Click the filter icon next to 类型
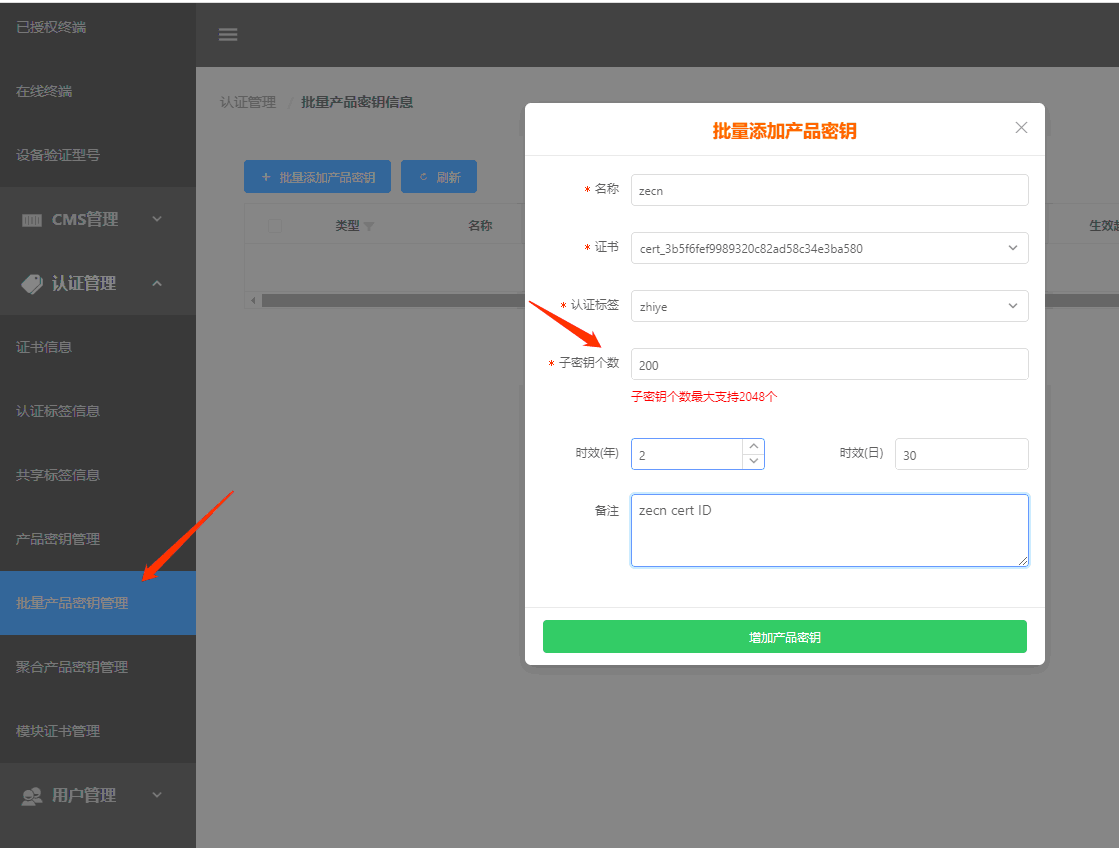This screenshot has height=848, width=1119. click(x=369, y=227)
